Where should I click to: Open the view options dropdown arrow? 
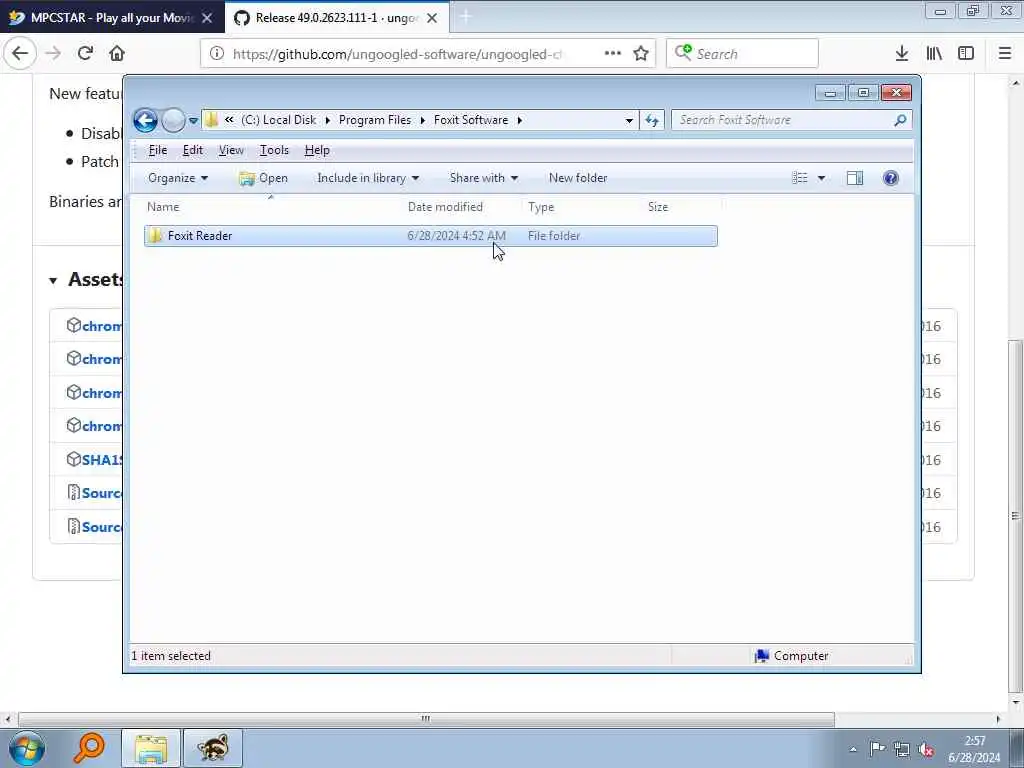coord(822,178)
